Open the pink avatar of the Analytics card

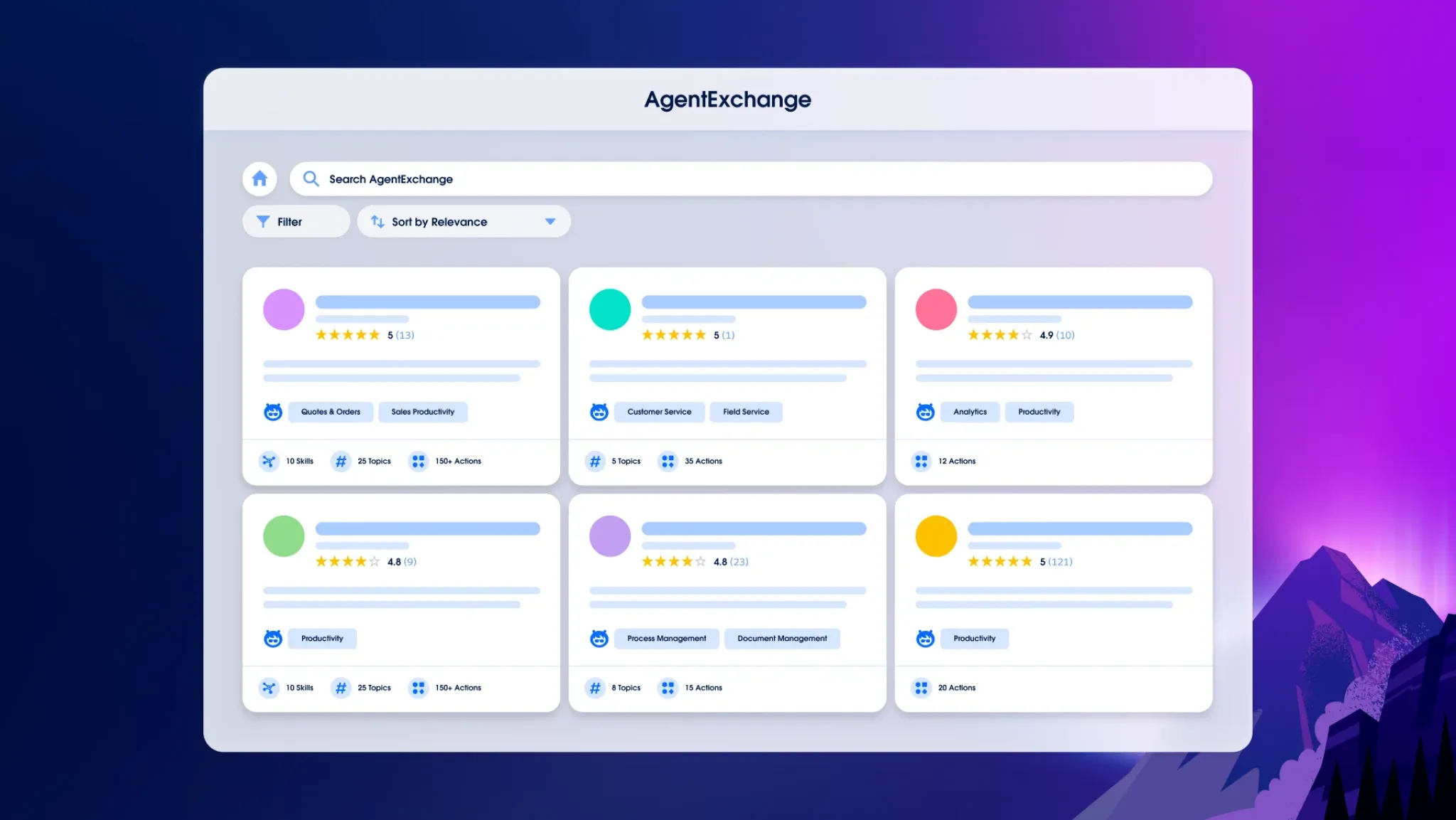tap(936, 309)
